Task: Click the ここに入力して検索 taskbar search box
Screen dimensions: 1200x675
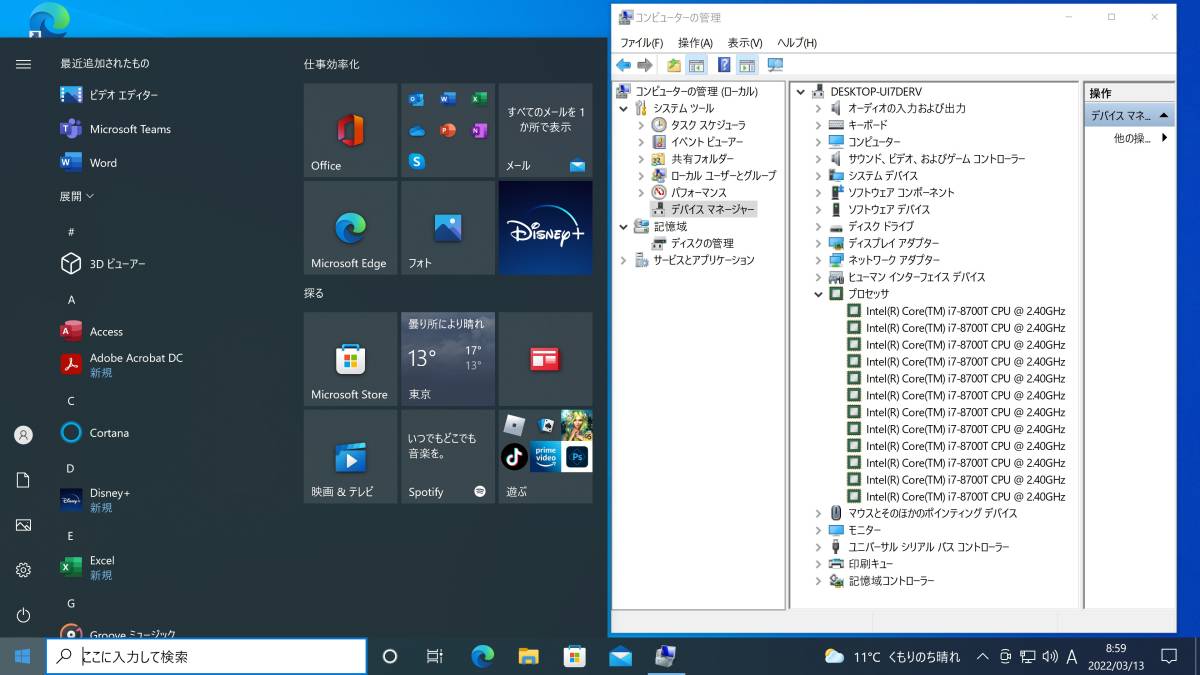Action: (x=206, y=656)
